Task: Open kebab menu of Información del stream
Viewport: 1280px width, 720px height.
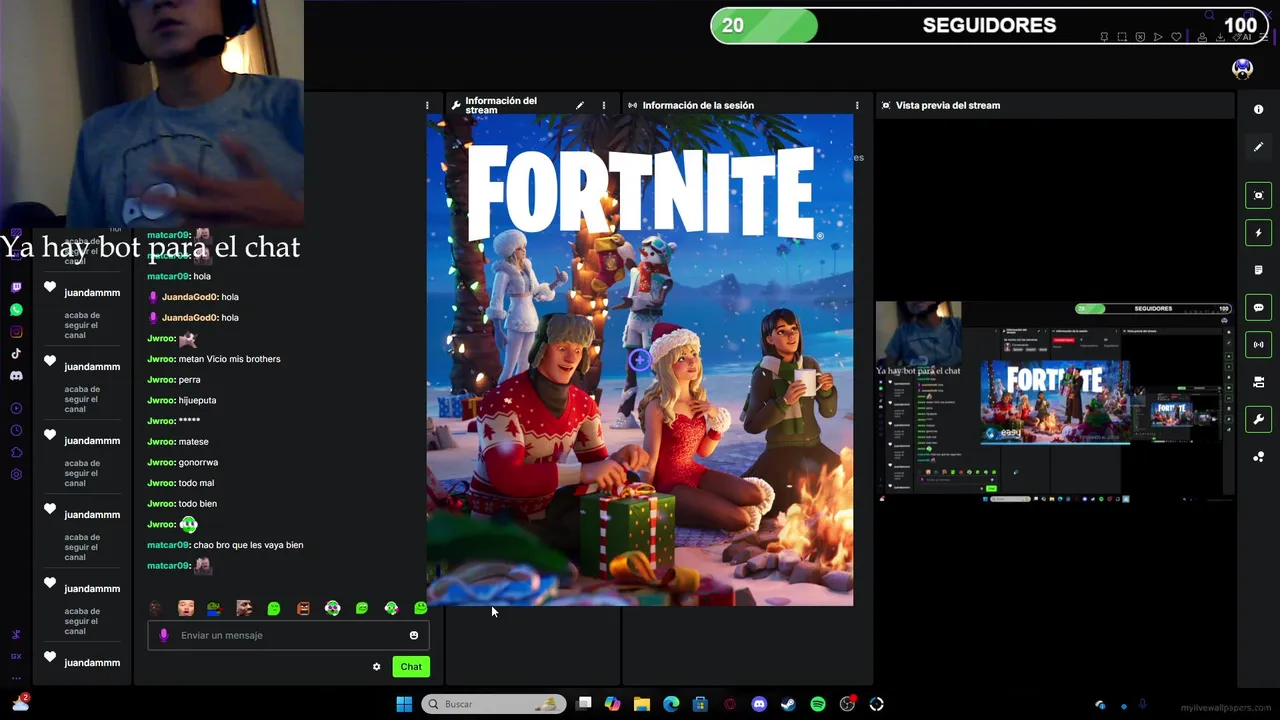Action: coord(603,105)
